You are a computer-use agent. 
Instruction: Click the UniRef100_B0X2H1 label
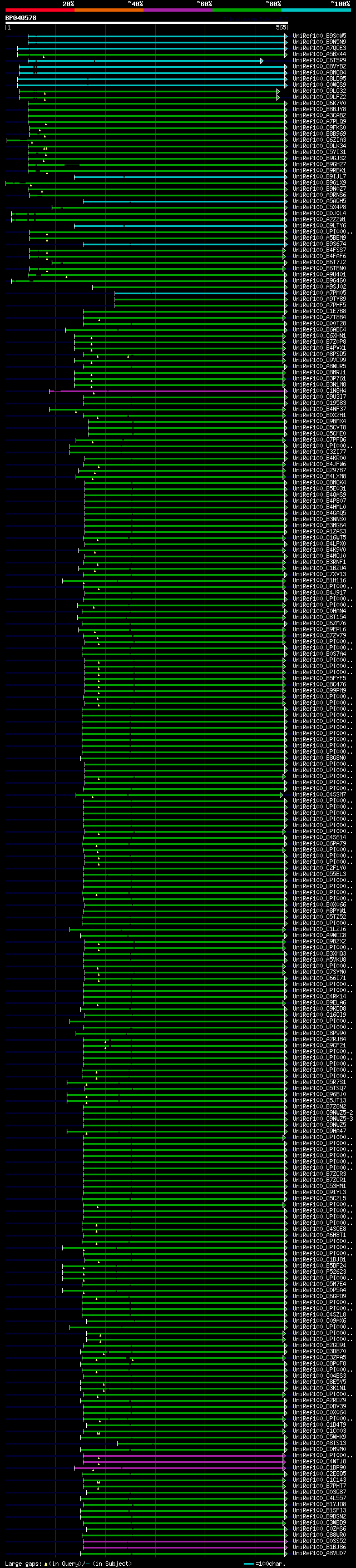[319, 415]
